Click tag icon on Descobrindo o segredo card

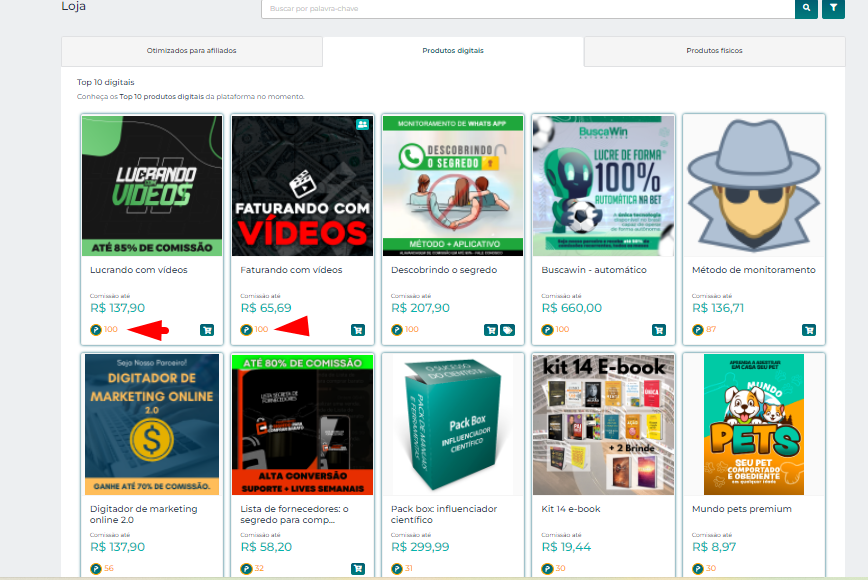(507, 330)
